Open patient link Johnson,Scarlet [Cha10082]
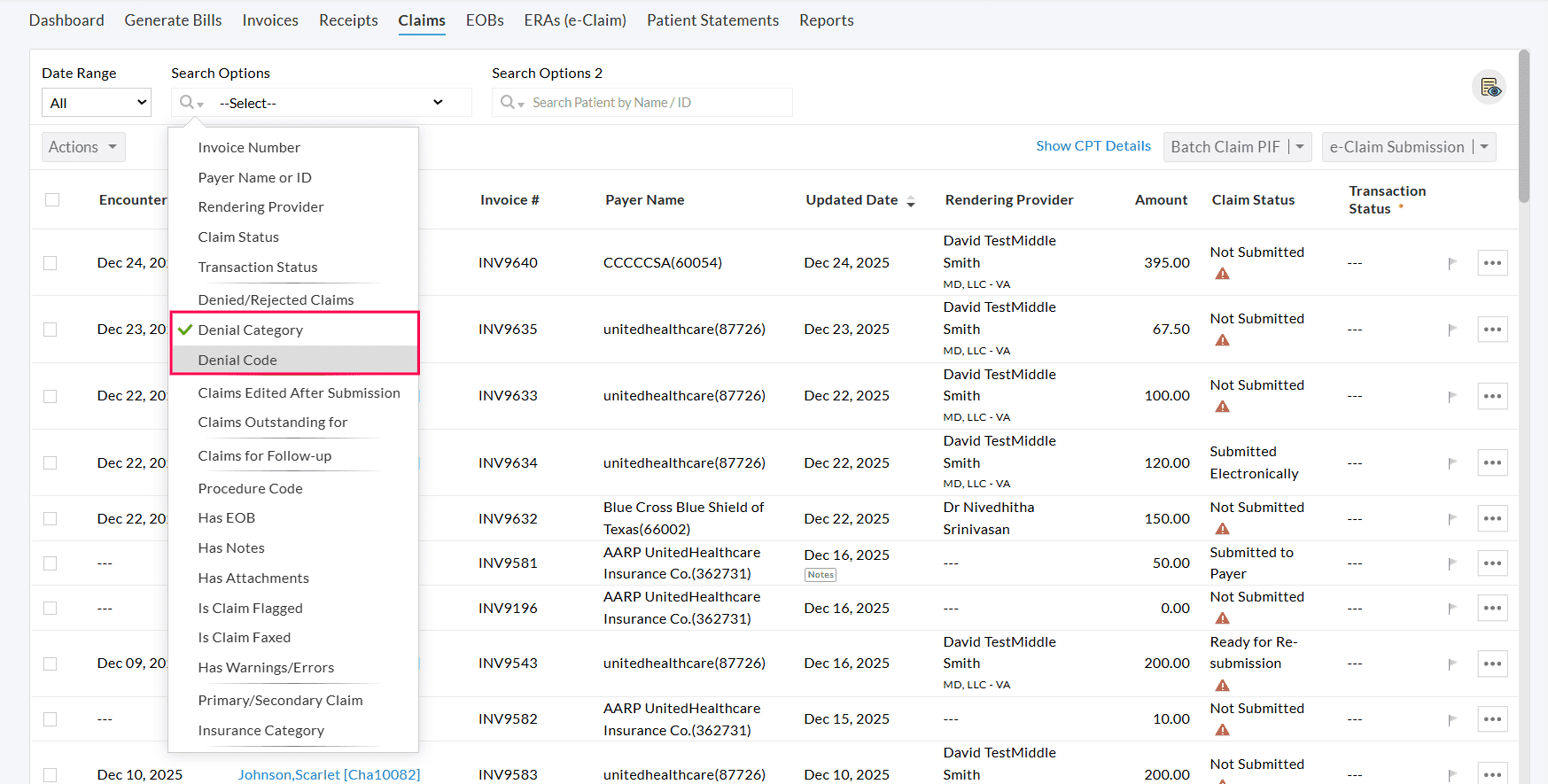Image resolution: width=1548 pixels, height=784 pixels. click(x=329, y=774)
